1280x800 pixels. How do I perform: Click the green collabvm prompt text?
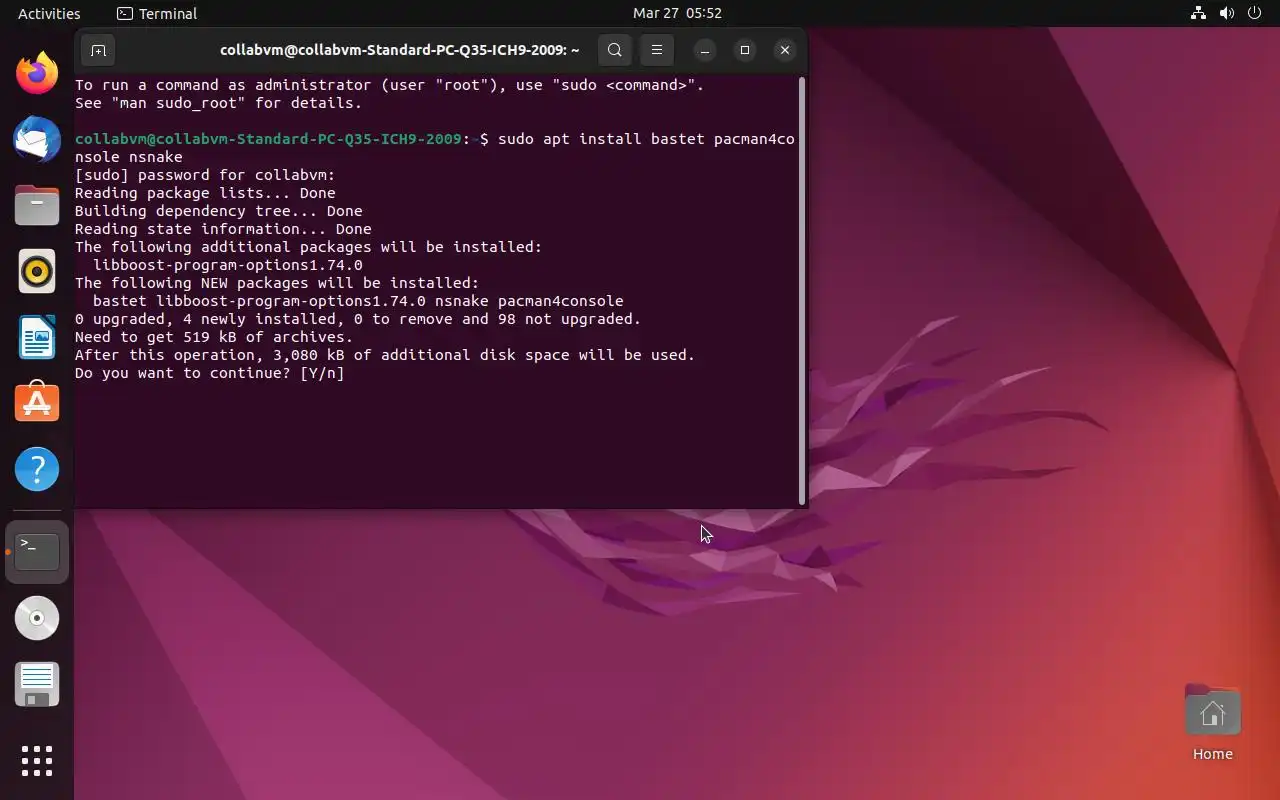pos(268,139)
